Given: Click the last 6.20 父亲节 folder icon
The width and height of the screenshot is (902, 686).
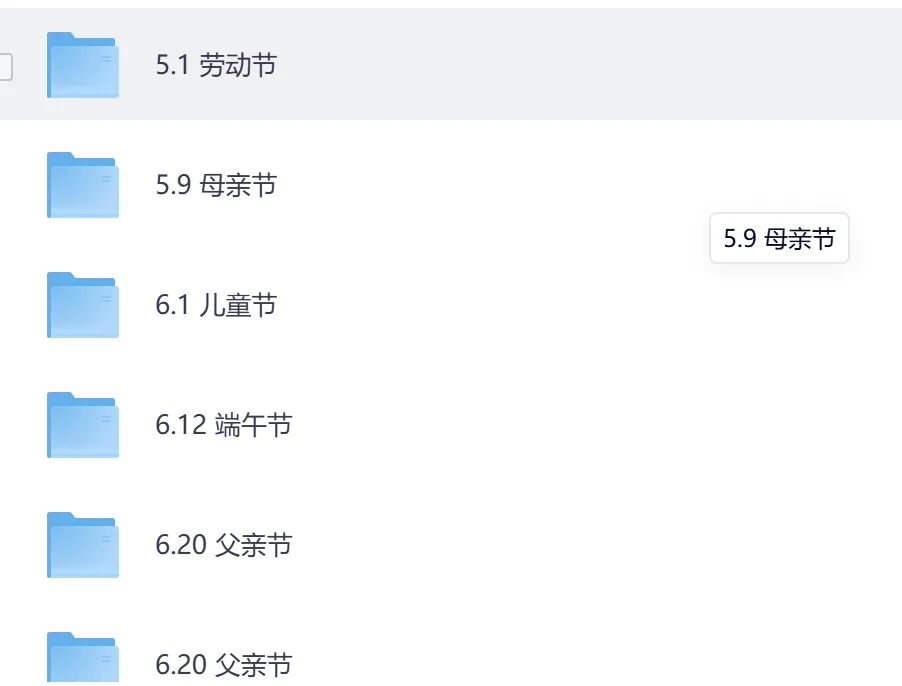Looking at the screenshot, I should 83,658.
